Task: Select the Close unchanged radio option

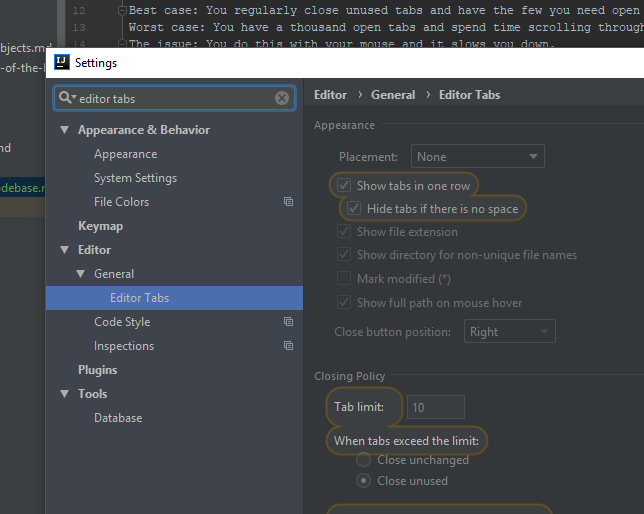Action: (363, 459)
